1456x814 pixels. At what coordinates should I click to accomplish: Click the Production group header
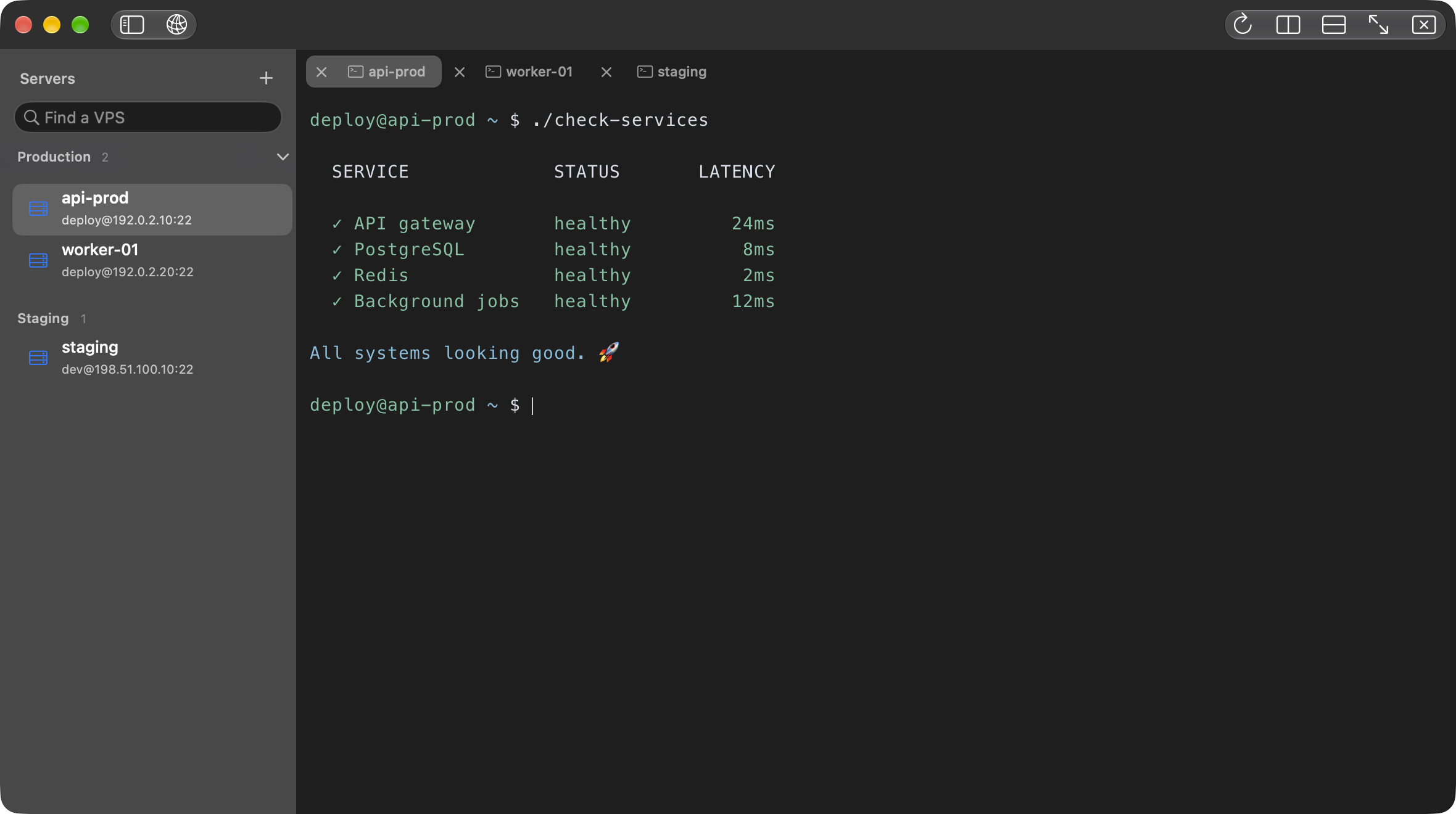54,157
